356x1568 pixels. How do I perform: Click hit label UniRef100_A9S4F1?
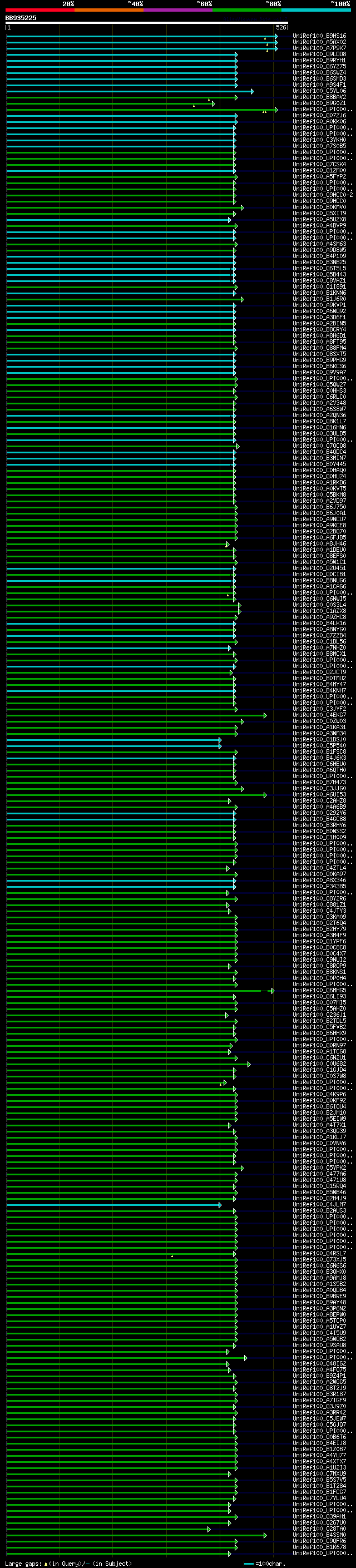pos(319,85)
